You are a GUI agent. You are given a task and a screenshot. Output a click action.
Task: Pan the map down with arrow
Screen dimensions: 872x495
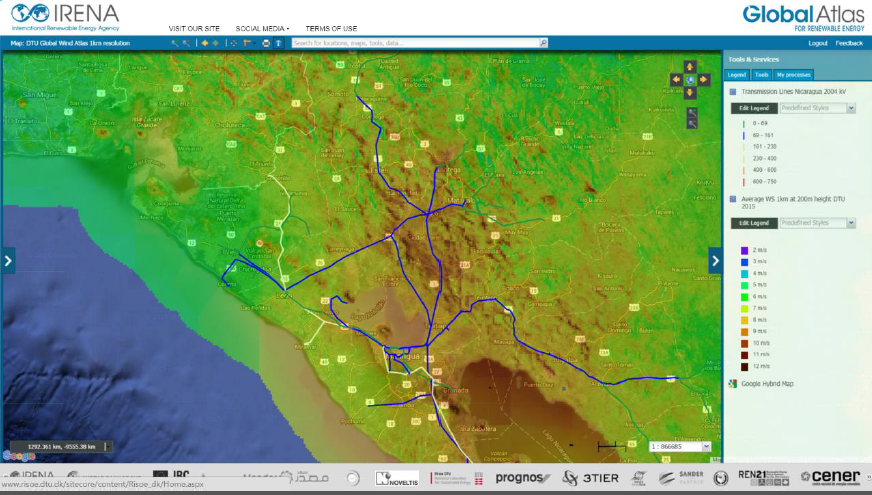click(x=689, y=92)
